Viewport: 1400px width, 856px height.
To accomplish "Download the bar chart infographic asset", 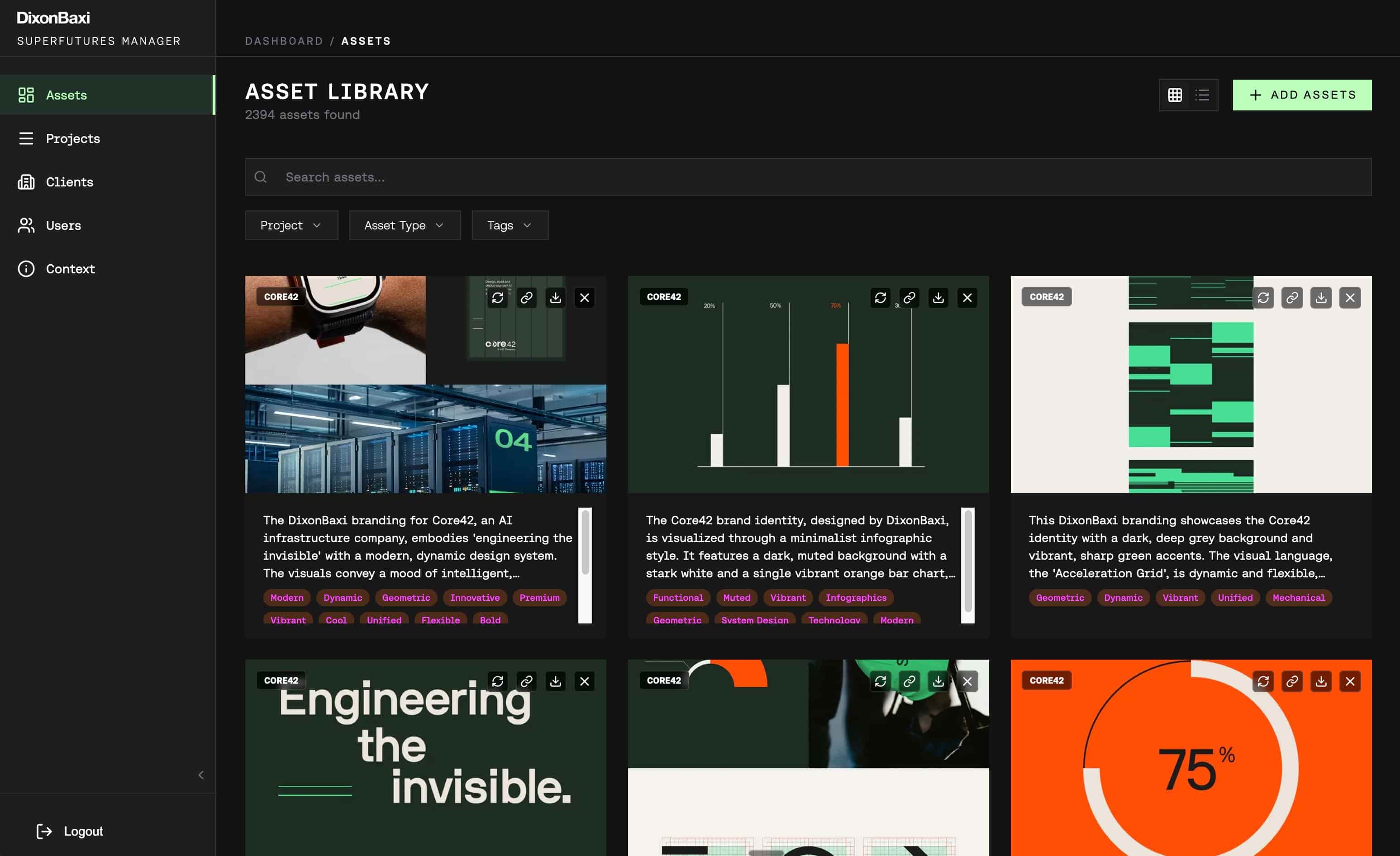I will pyautogui.click(x=938, y=298).
